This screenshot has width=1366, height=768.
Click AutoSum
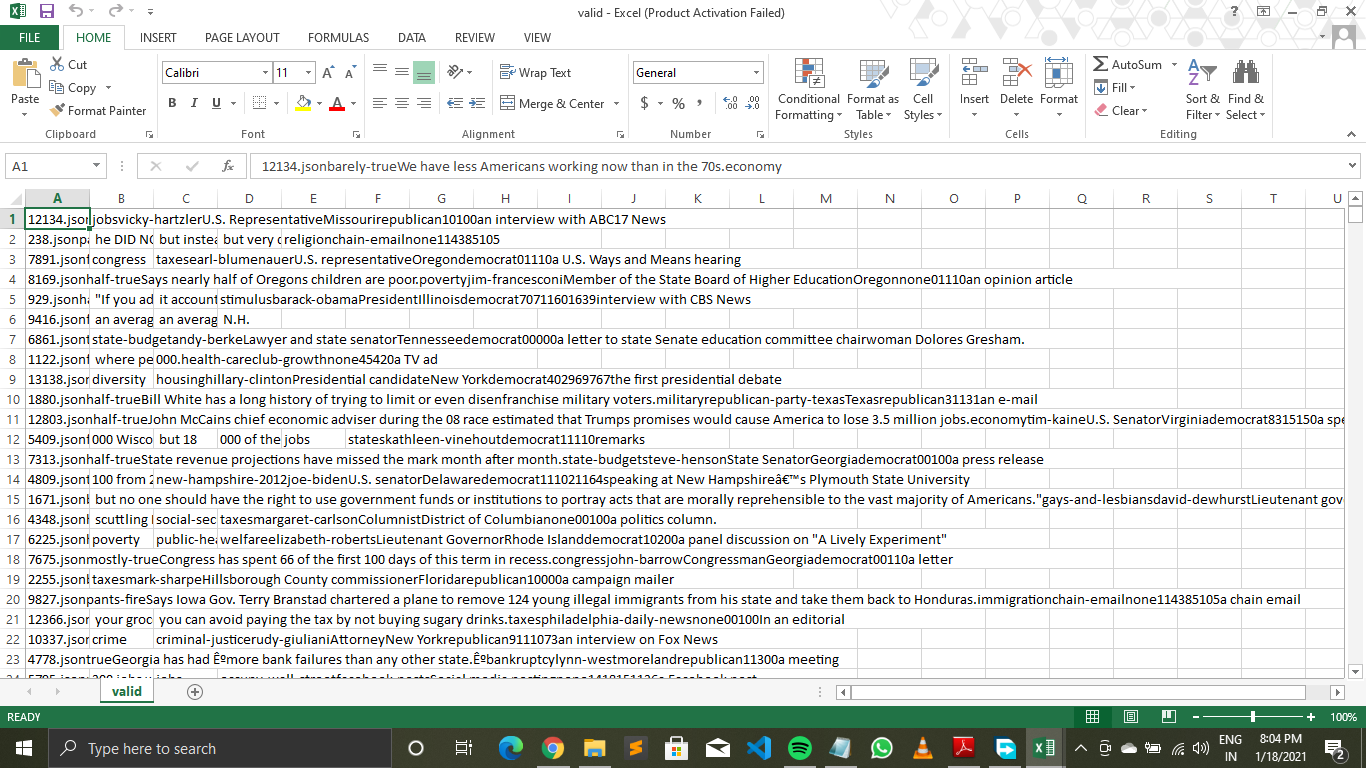(1127, 64)
